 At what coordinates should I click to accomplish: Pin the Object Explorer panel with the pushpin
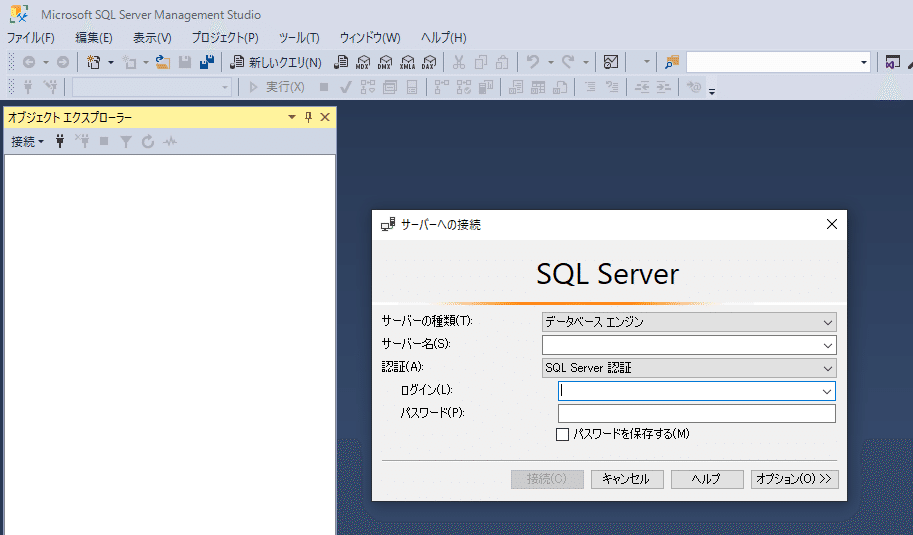coord(308,117)
